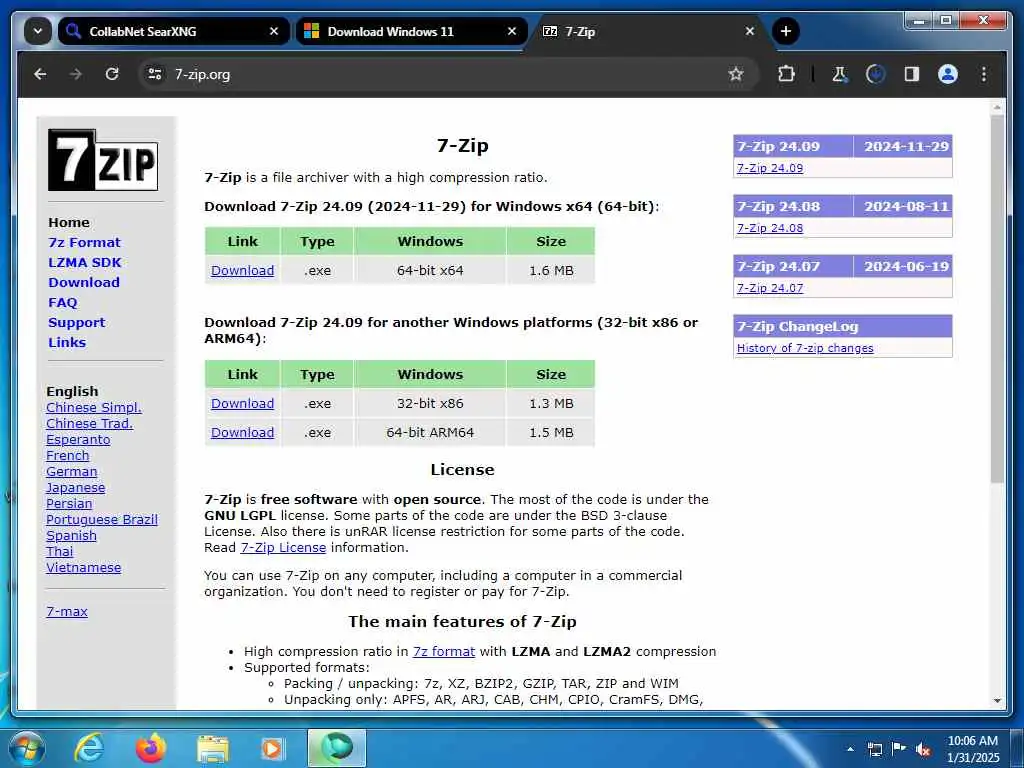Switch language to French

[x=67, y=455]
